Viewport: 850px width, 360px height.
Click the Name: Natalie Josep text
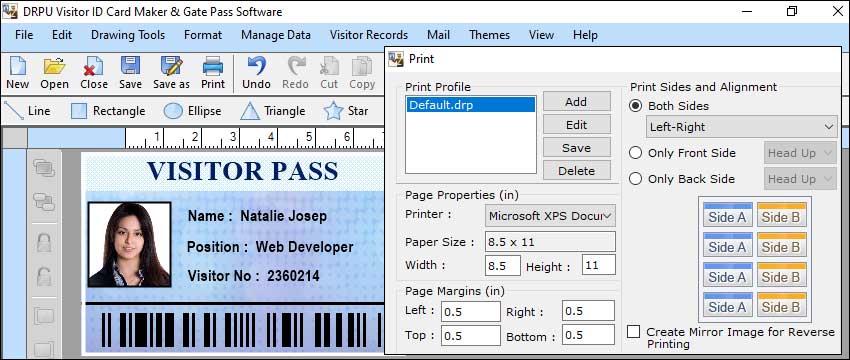[257, 216]
